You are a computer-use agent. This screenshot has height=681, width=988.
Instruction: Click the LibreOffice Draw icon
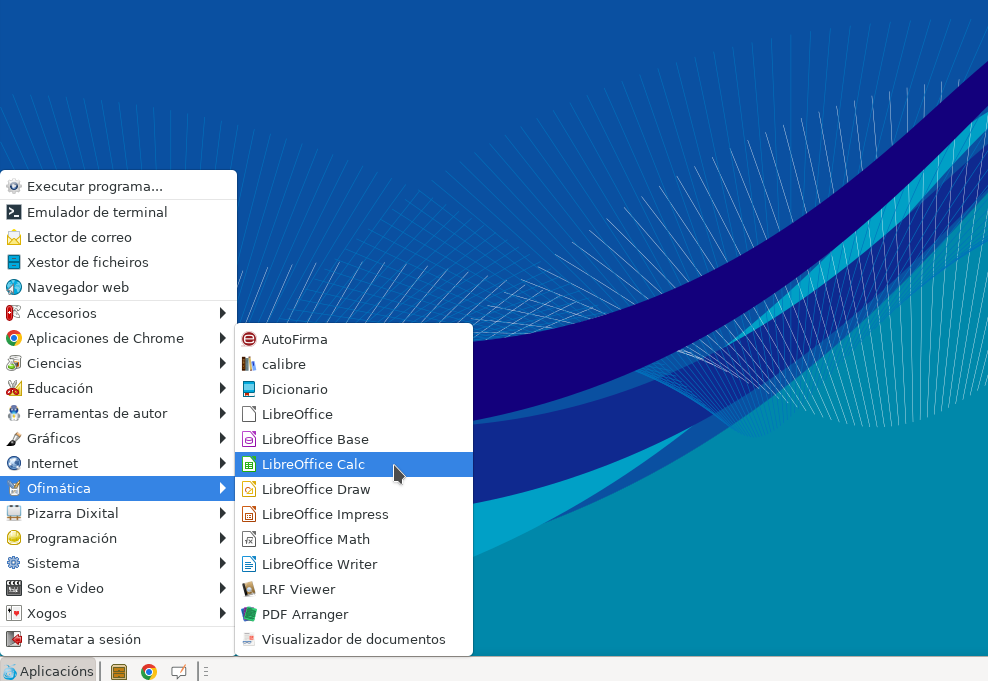(249, 489)
